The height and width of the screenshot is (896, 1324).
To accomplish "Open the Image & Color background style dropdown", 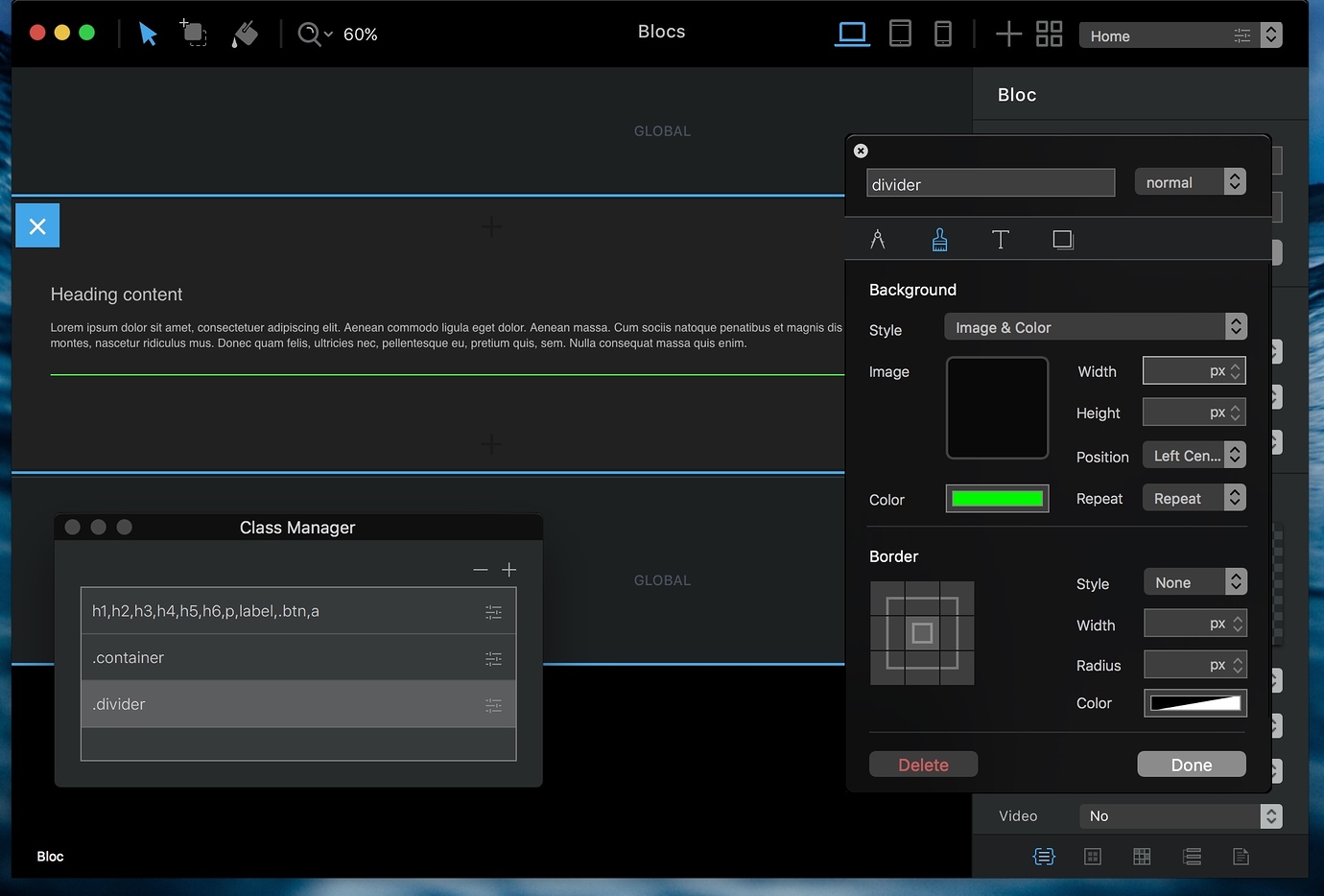I will click(1096, 326).
